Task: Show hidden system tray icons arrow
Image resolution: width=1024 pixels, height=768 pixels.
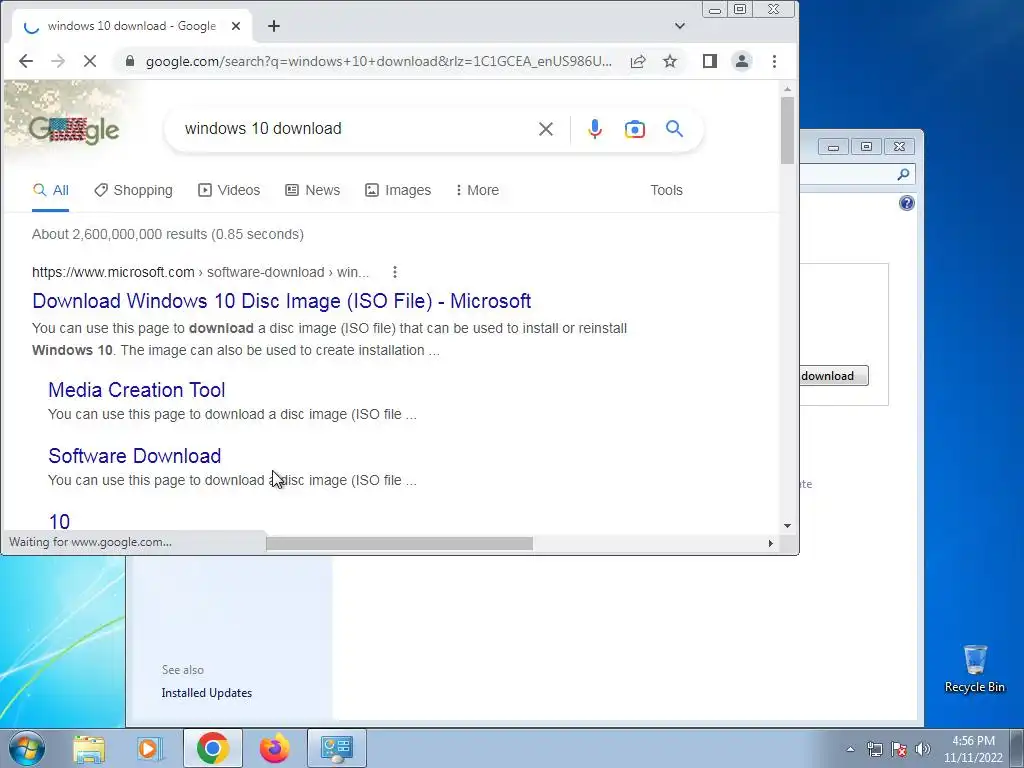Action: (x=850, y=749)
